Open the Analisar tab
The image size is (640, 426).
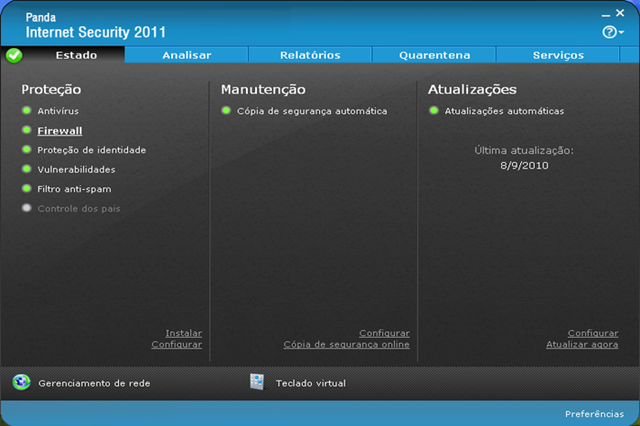click(187, 55)
